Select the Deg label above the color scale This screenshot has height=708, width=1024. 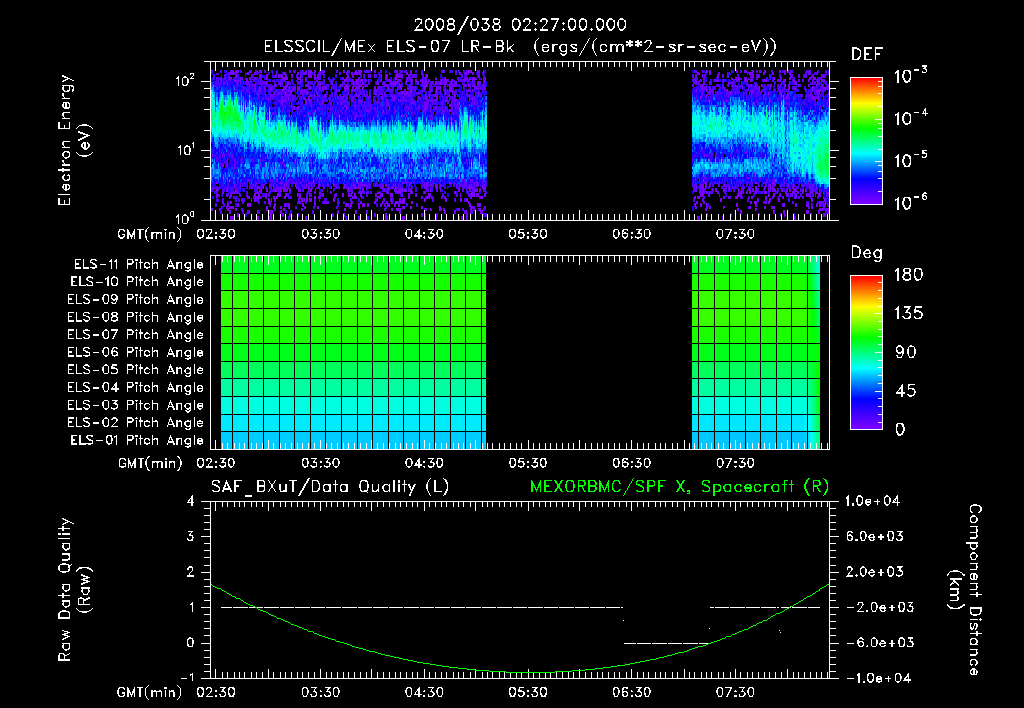pos(866,253)
